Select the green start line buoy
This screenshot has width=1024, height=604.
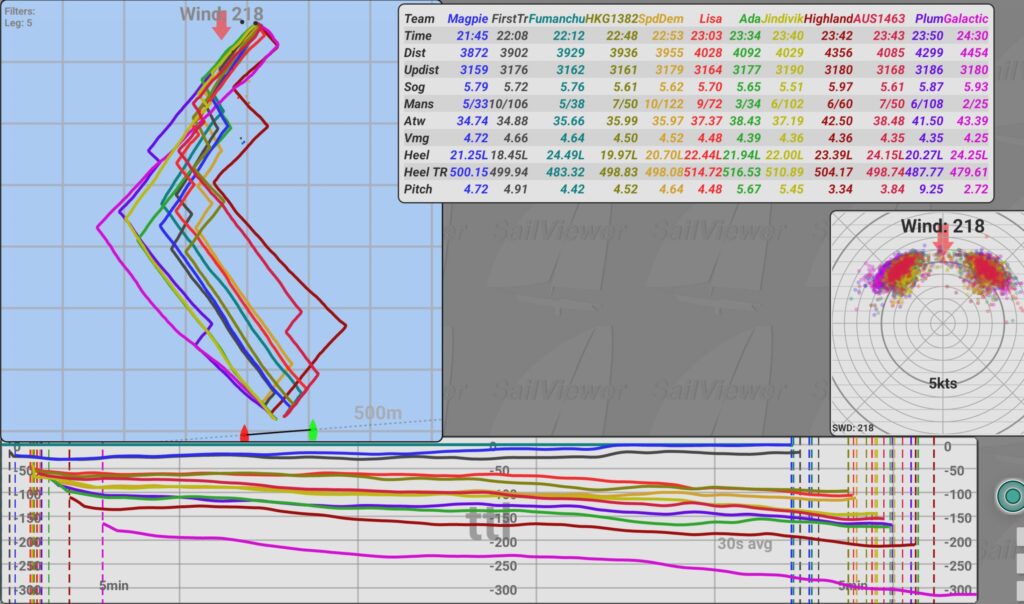tap(313, 430)
